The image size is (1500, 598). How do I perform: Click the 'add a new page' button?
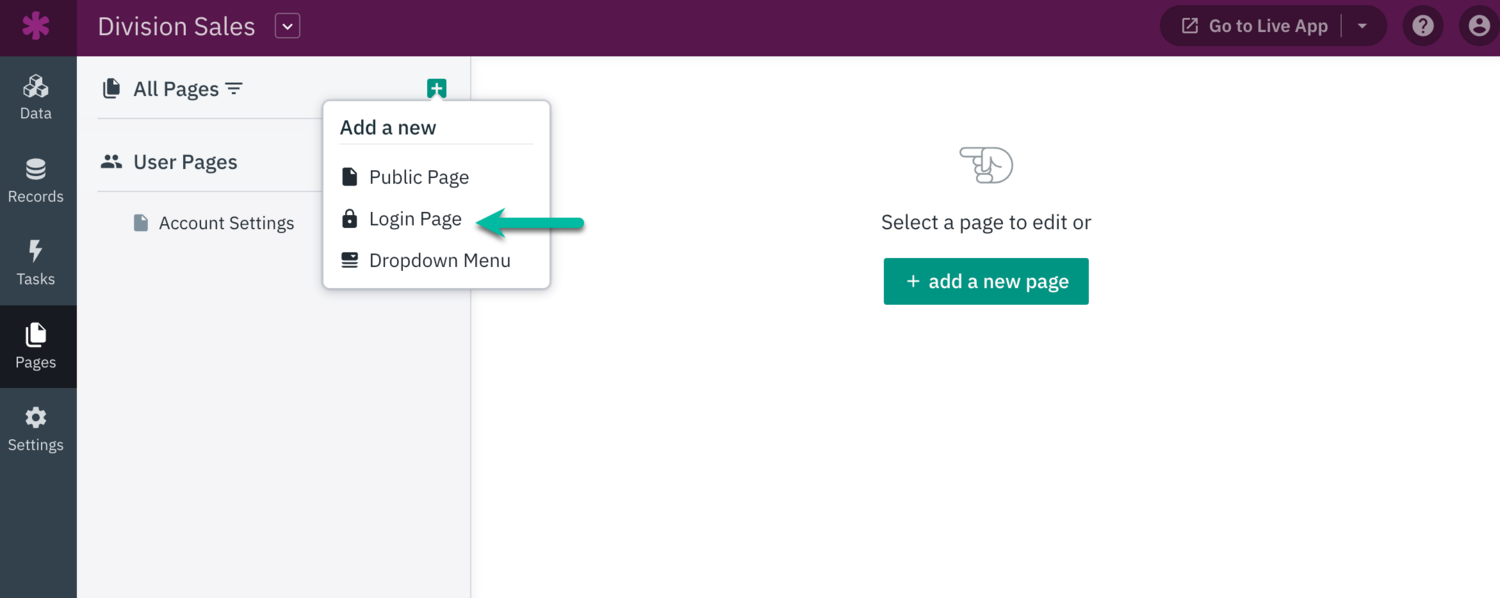point(986,282)
